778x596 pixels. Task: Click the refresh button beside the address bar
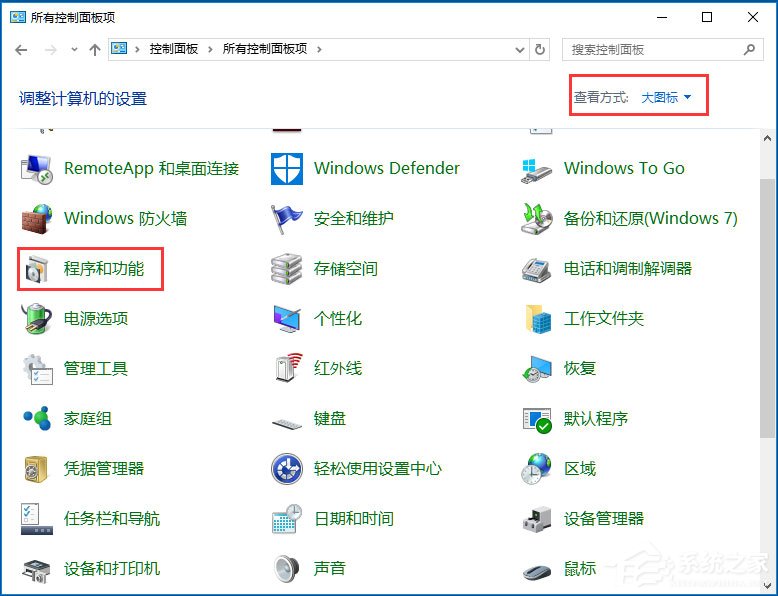541,49
